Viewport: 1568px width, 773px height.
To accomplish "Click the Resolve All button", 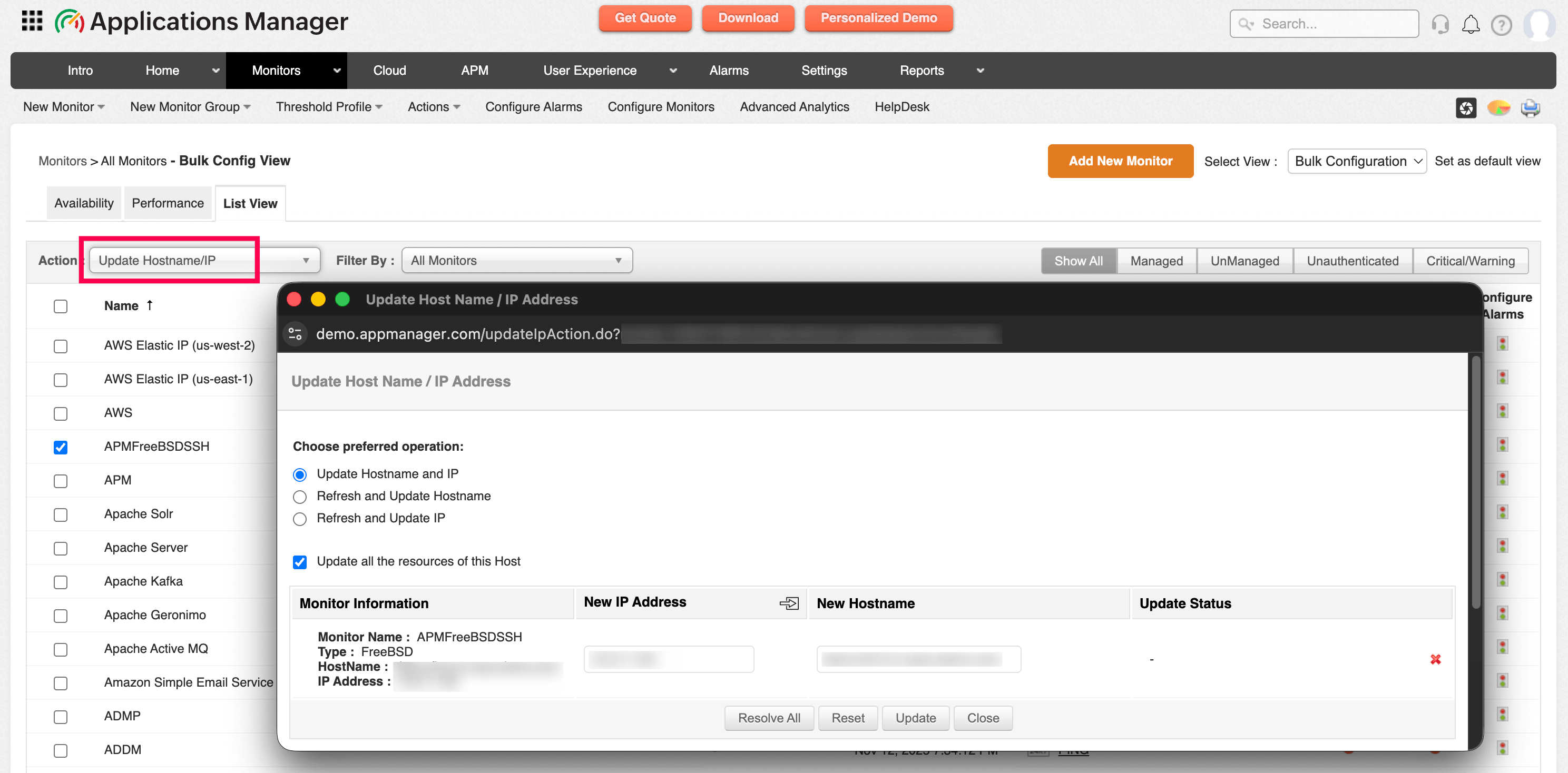I will [x=769, y=718].
